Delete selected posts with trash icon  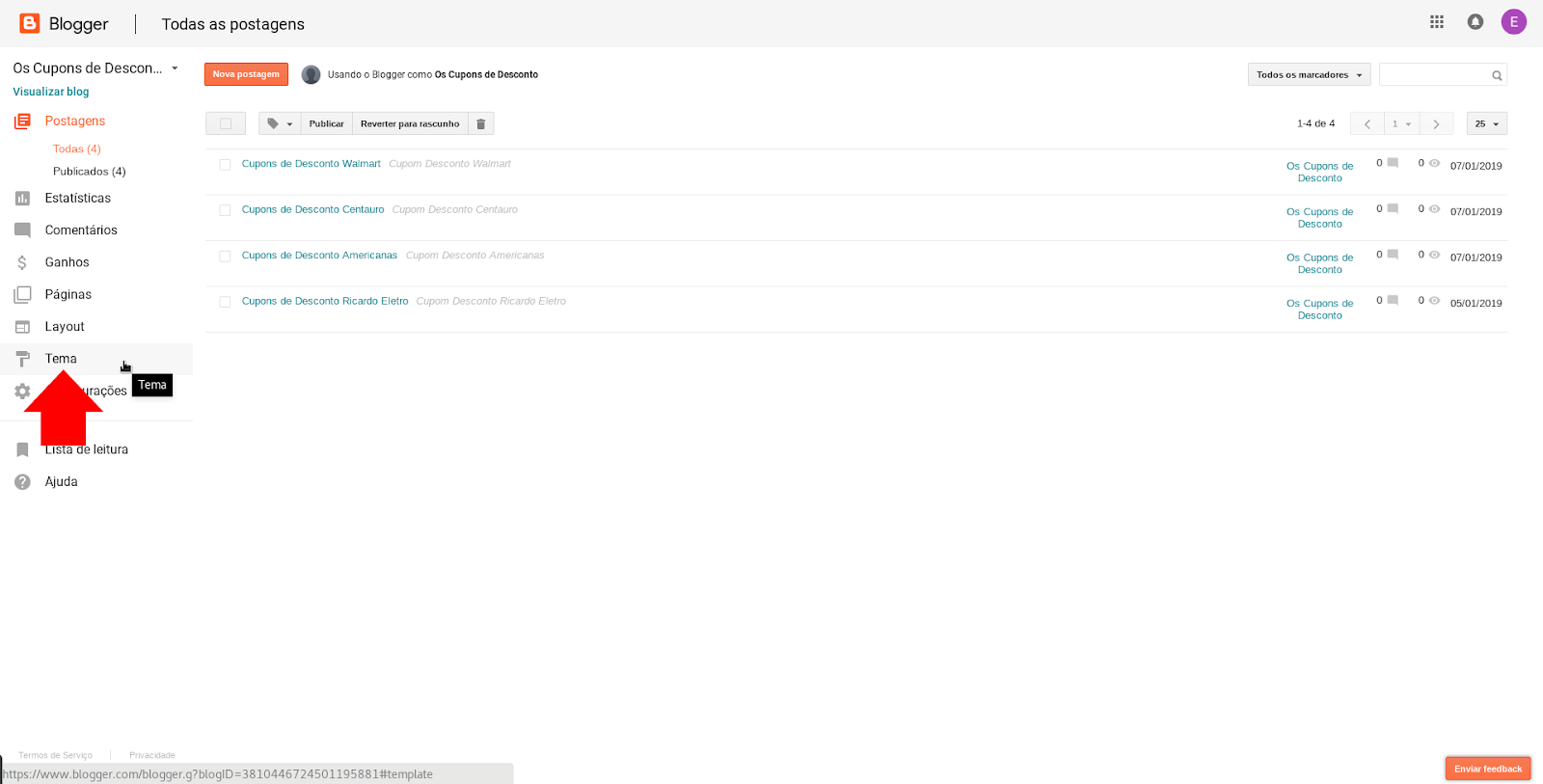point(481,123)
